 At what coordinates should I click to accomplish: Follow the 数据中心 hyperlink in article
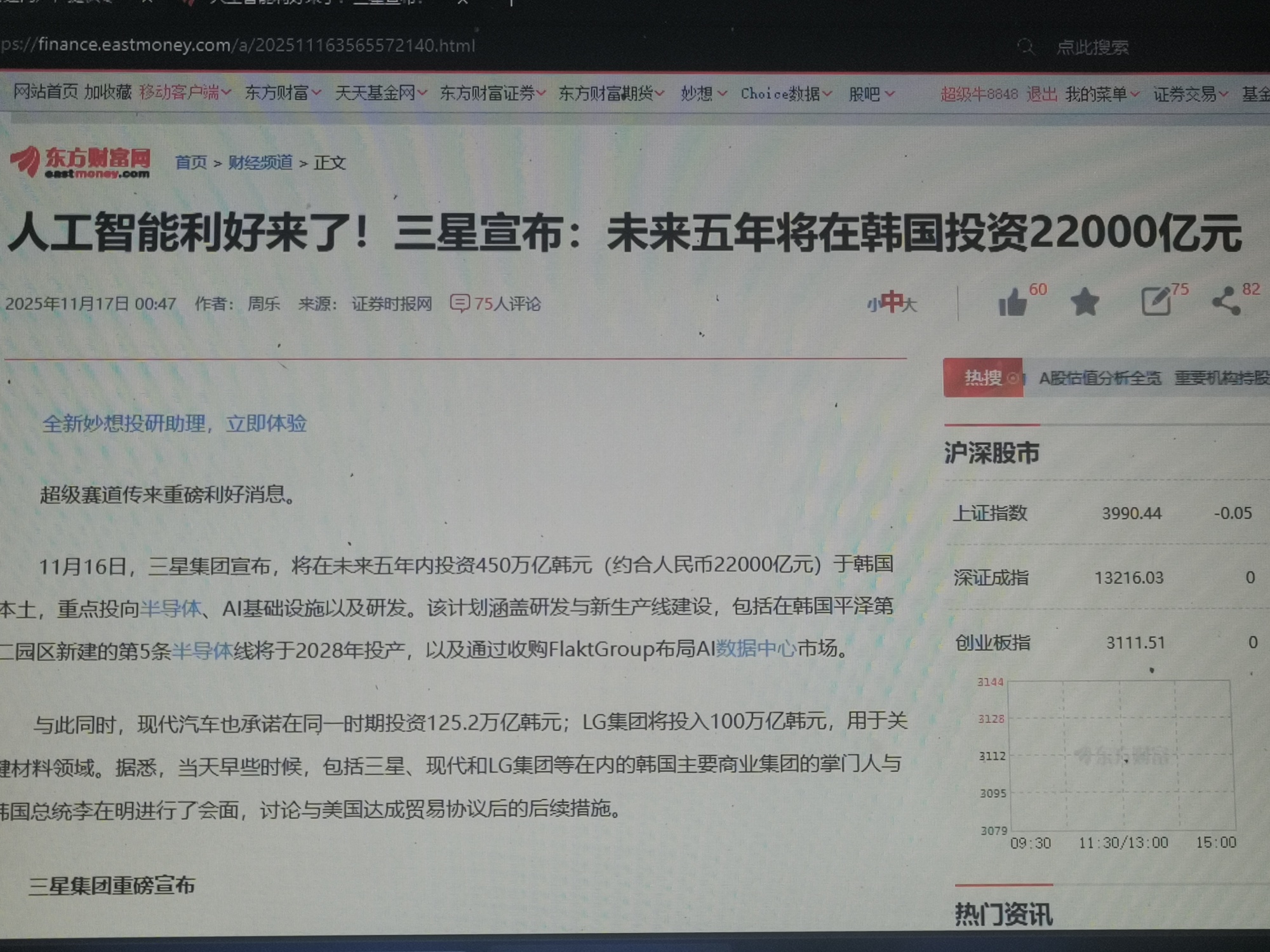(756, 649)
